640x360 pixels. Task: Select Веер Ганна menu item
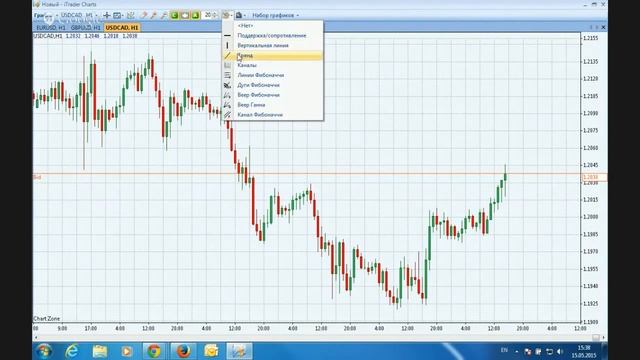point(273,105)
